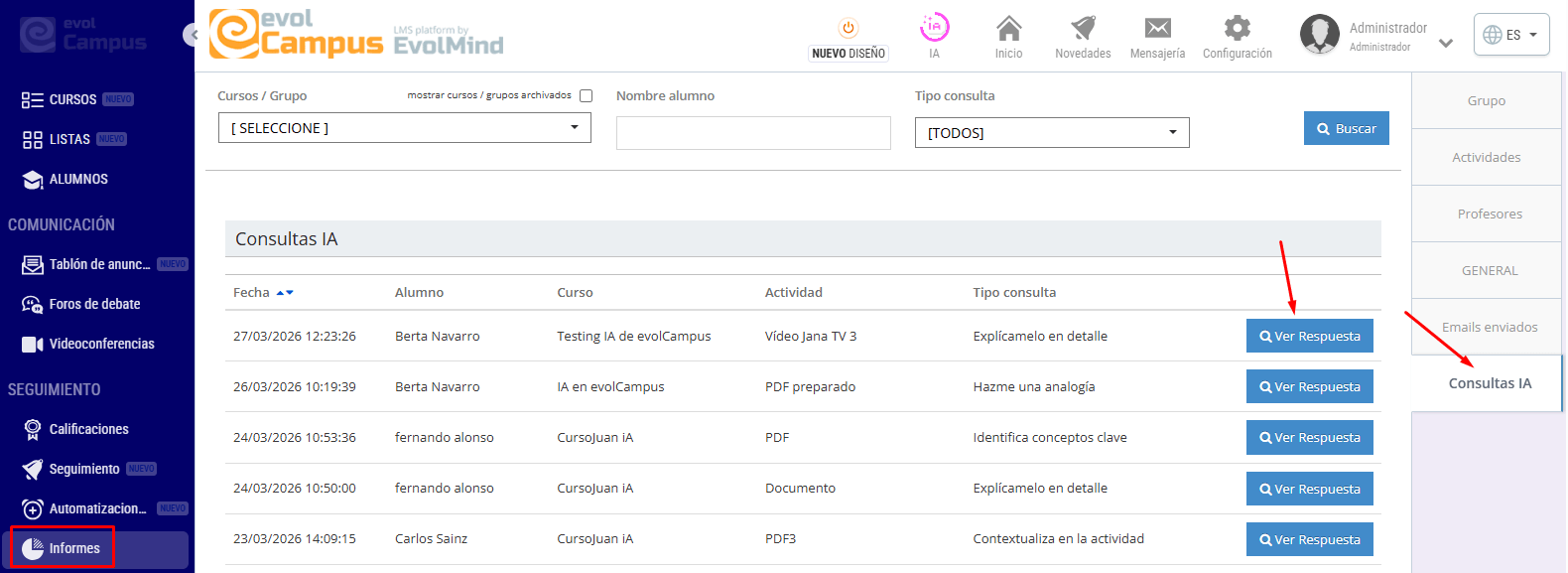
Task: Open Seguimiento rocket icon
Action: tap(33, 470)
